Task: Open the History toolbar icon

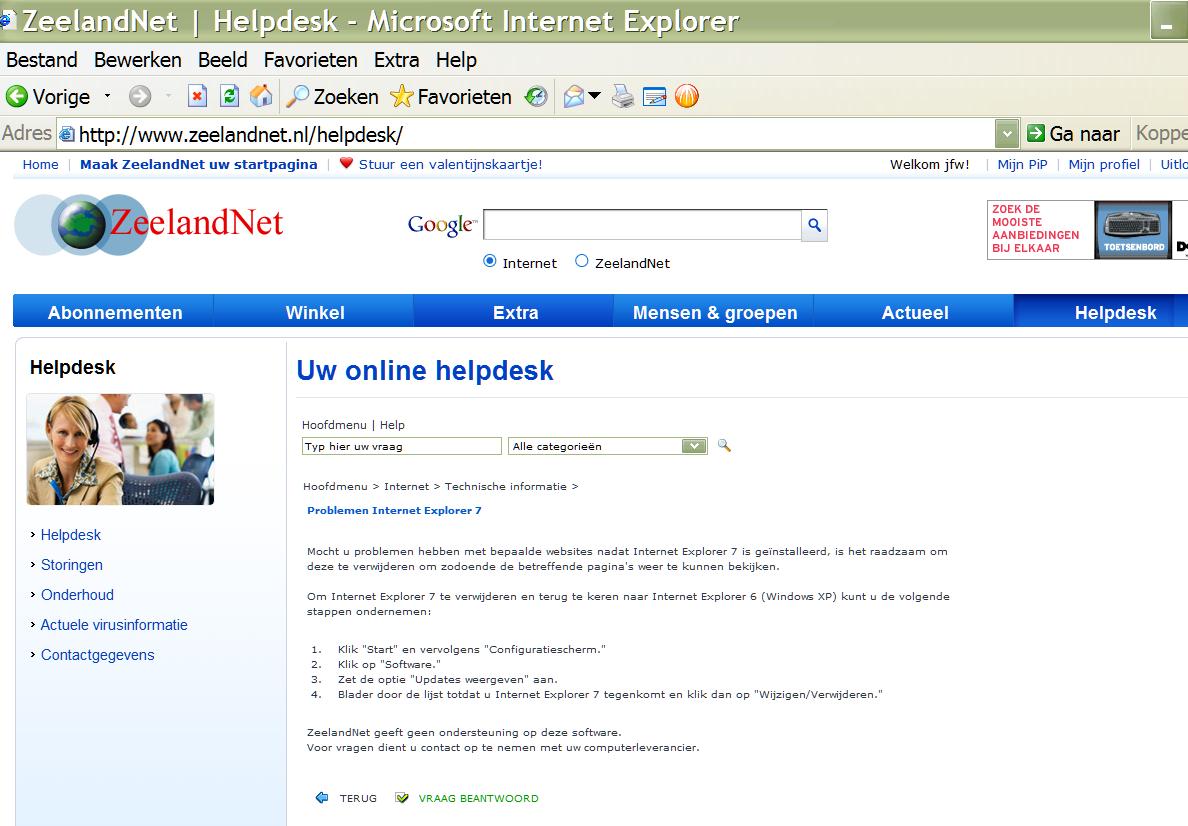Action: pyautogui.click(x=536, y=96)
